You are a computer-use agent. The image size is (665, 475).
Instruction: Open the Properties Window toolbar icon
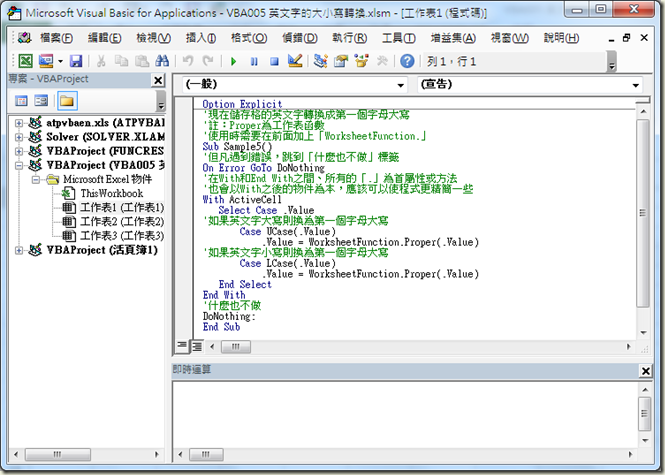341,61
